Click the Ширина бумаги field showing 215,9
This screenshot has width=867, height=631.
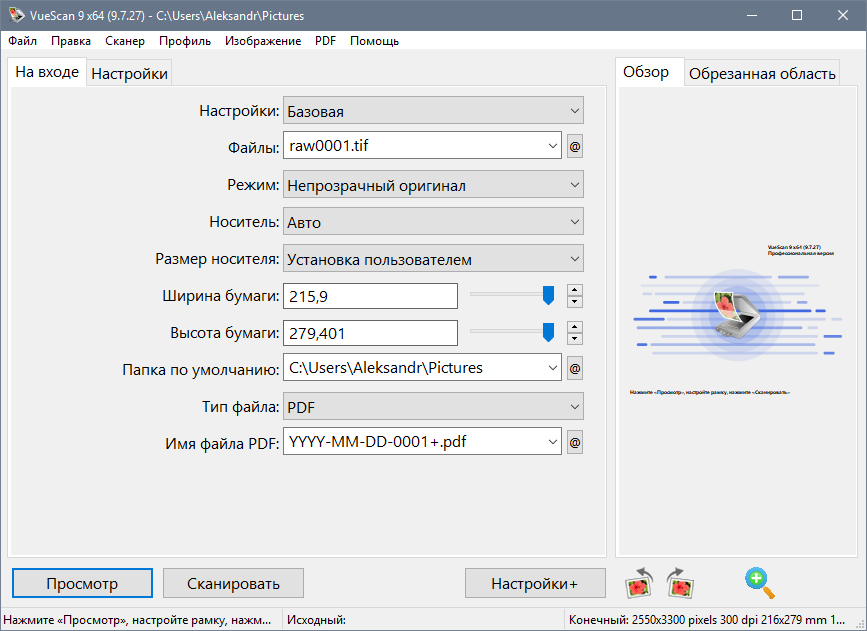(370, 296)
